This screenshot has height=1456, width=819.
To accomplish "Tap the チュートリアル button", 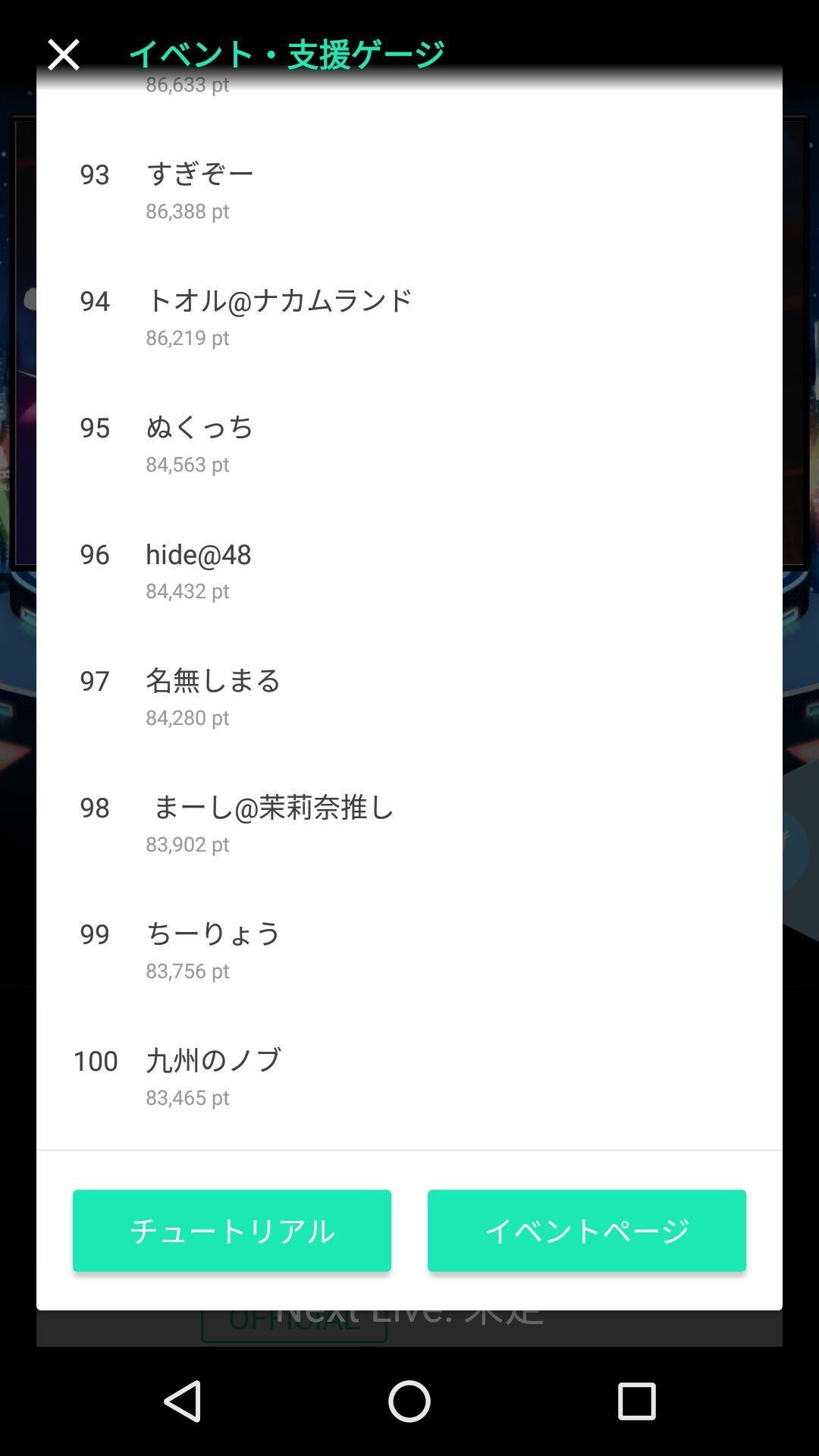I will (232, 1230).
